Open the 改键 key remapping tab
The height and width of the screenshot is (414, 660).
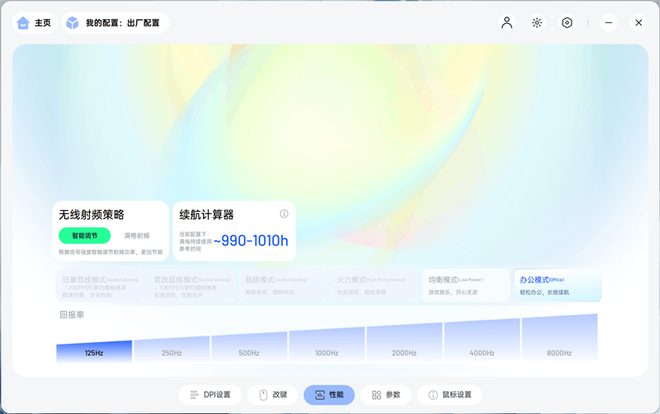272,395
